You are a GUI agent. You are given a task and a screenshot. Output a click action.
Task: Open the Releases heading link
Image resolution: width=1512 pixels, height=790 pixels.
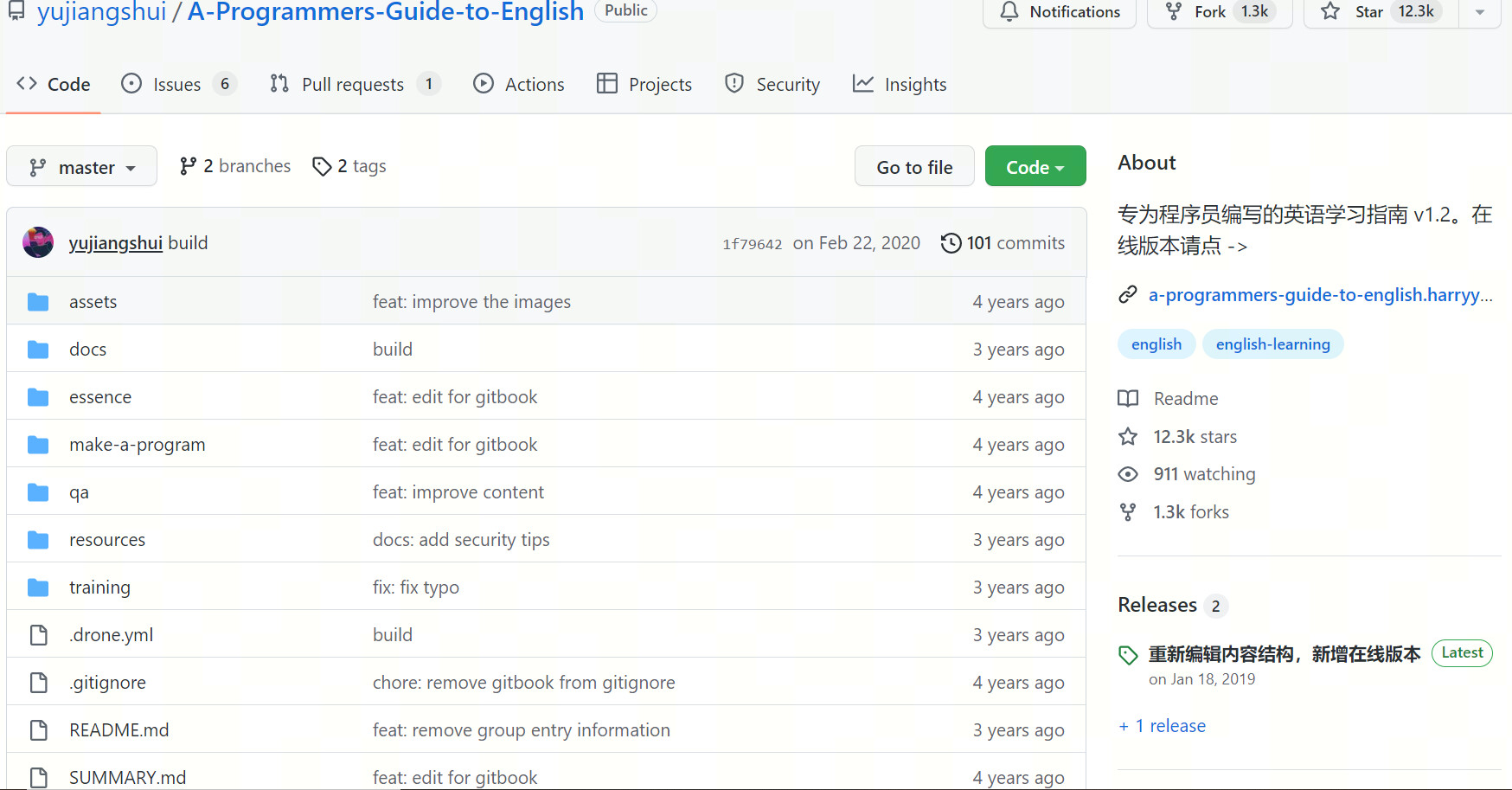(1157, 605)
